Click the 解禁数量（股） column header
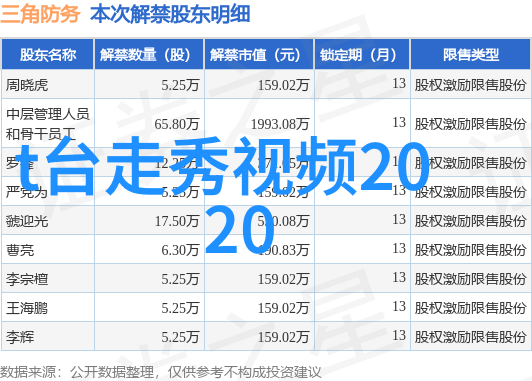This screenshot has height=381, width=532. tap(149, 55)
